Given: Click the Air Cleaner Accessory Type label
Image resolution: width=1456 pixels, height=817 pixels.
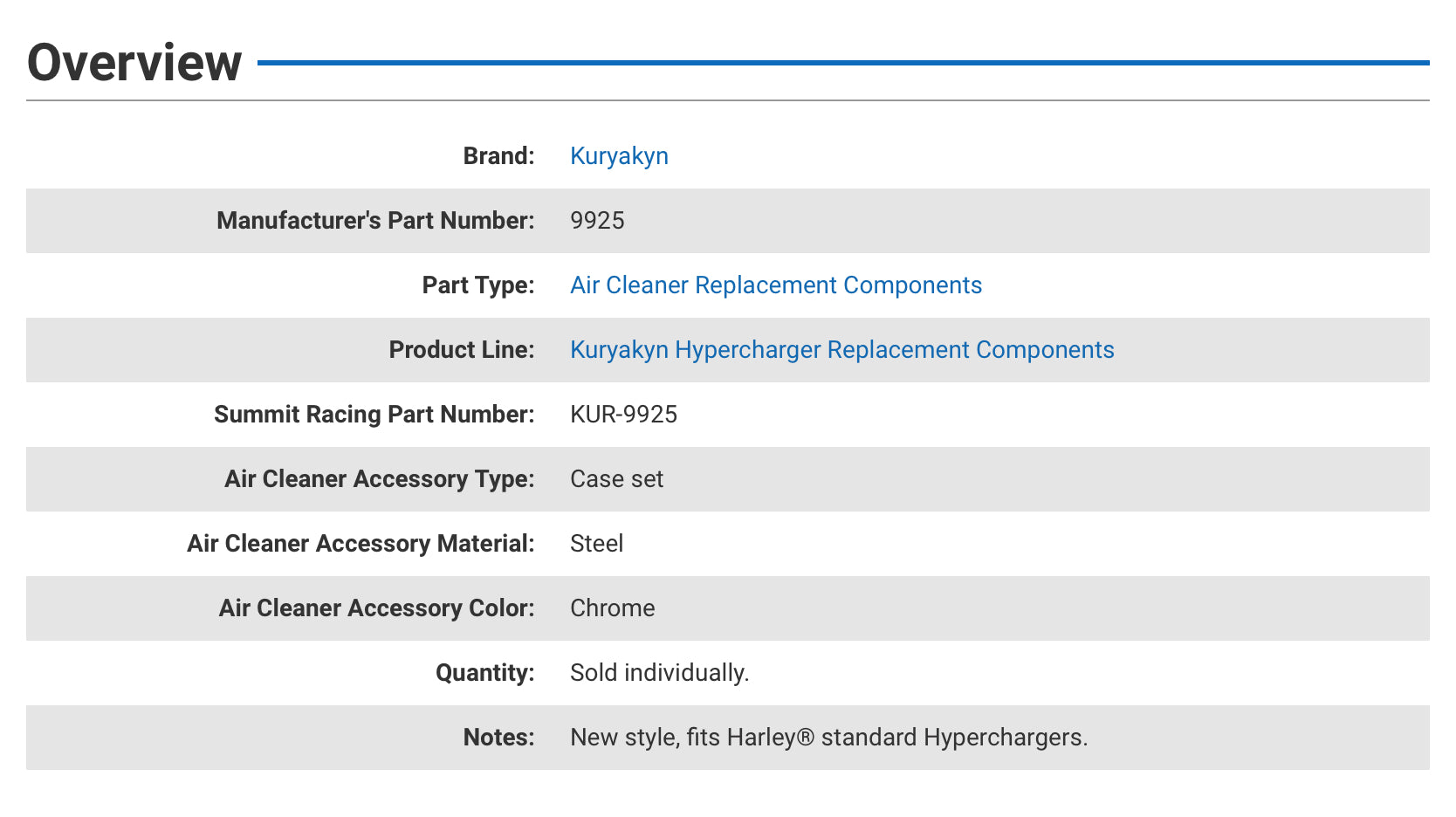Looking at the screenshot, I should pos(379,479).
